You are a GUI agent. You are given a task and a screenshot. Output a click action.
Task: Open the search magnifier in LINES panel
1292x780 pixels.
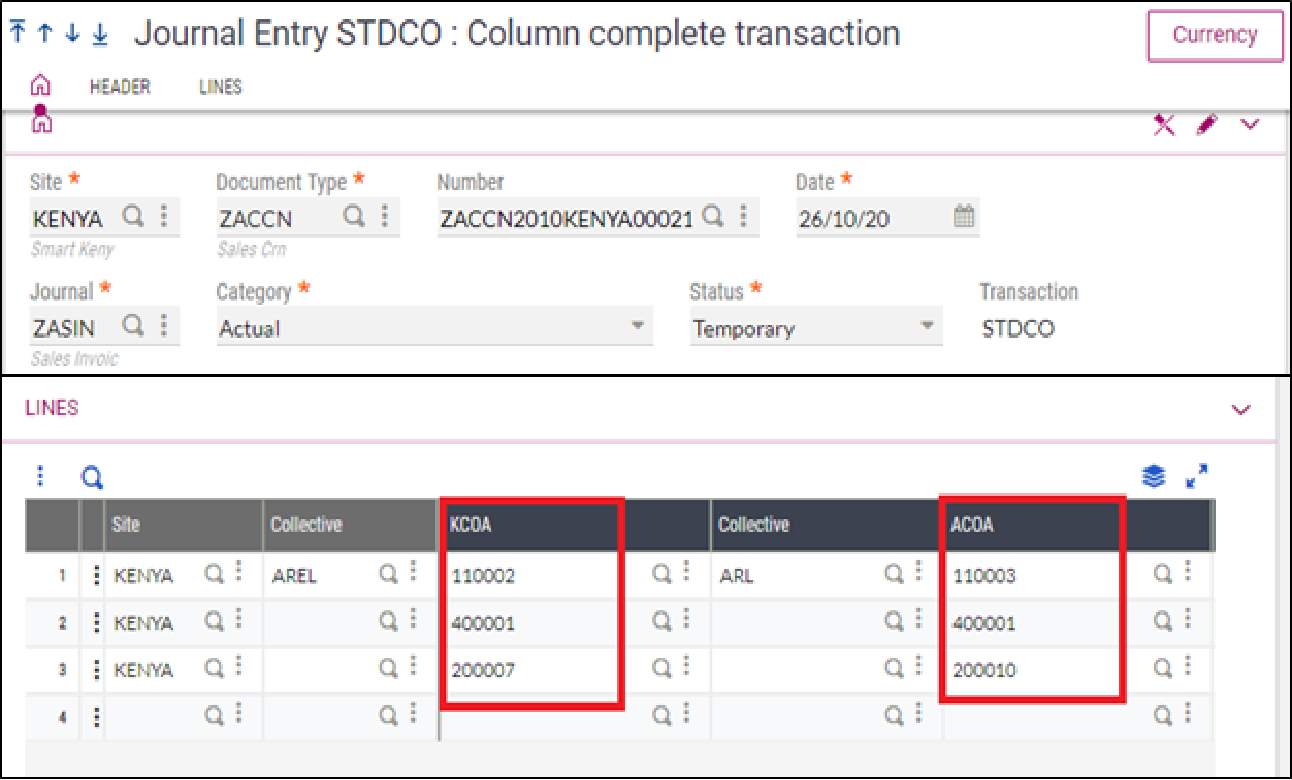(x=91, y=477)
